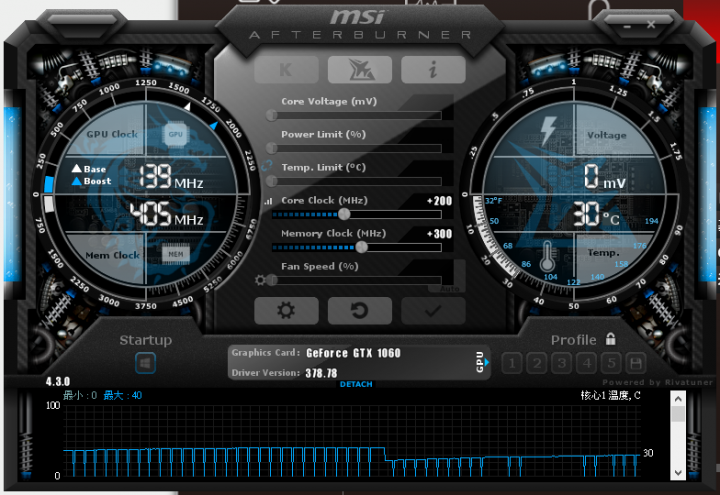Click the Temp. Limit slider handle
720x495 pixels.
pyautogui.click(x=271, y=181)
